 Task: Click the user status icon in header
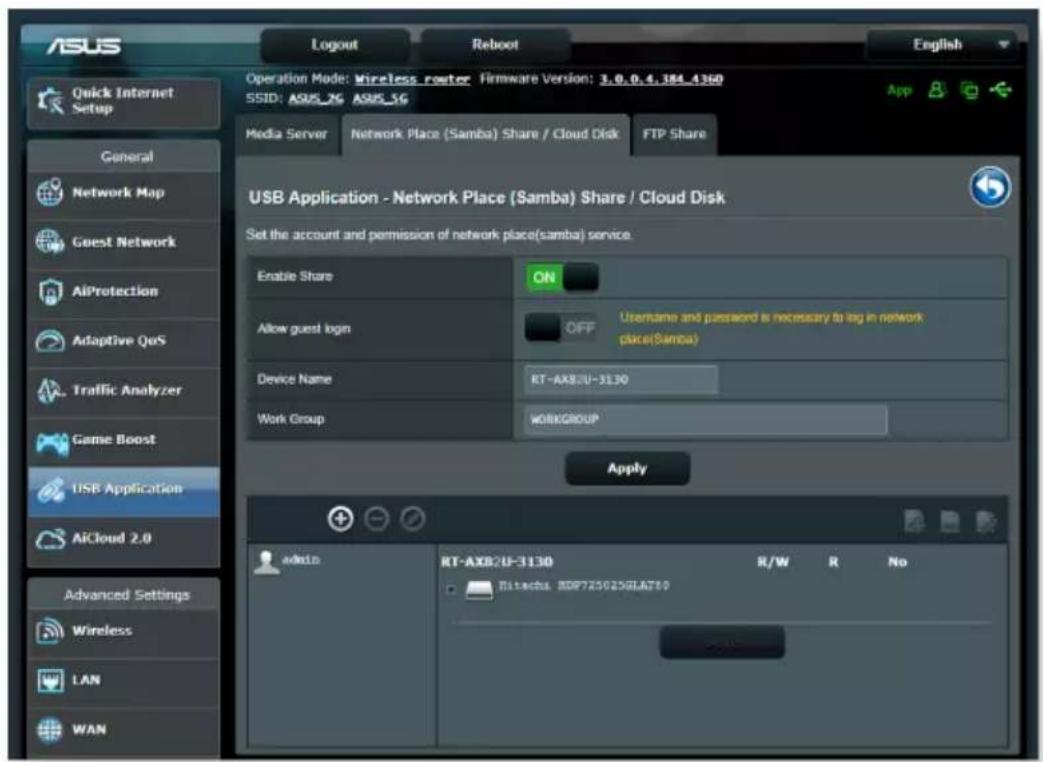pos(937,90)
